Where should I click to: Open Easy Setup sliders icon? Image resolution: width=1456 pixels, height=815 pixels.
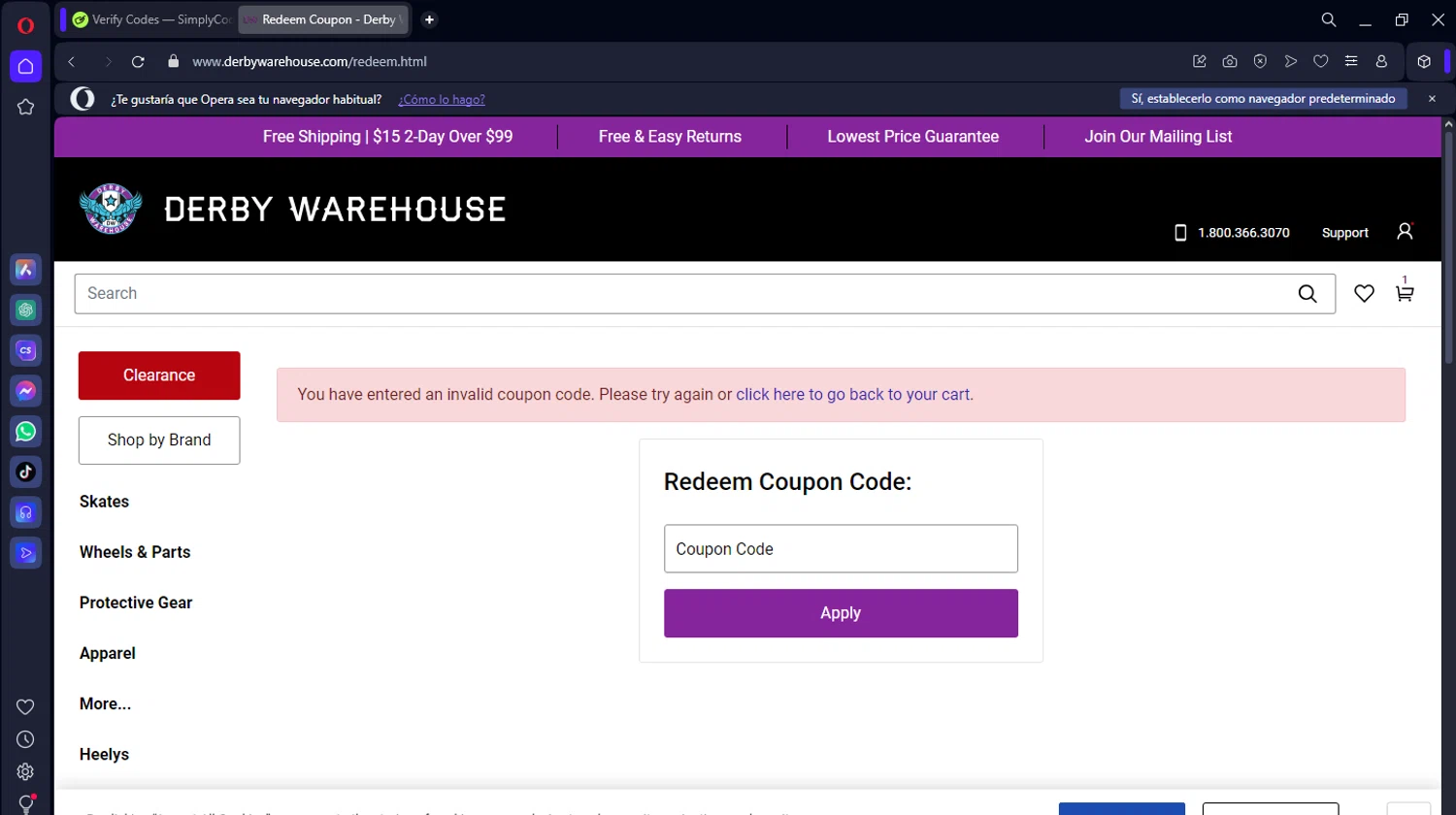click(1351, 61)
